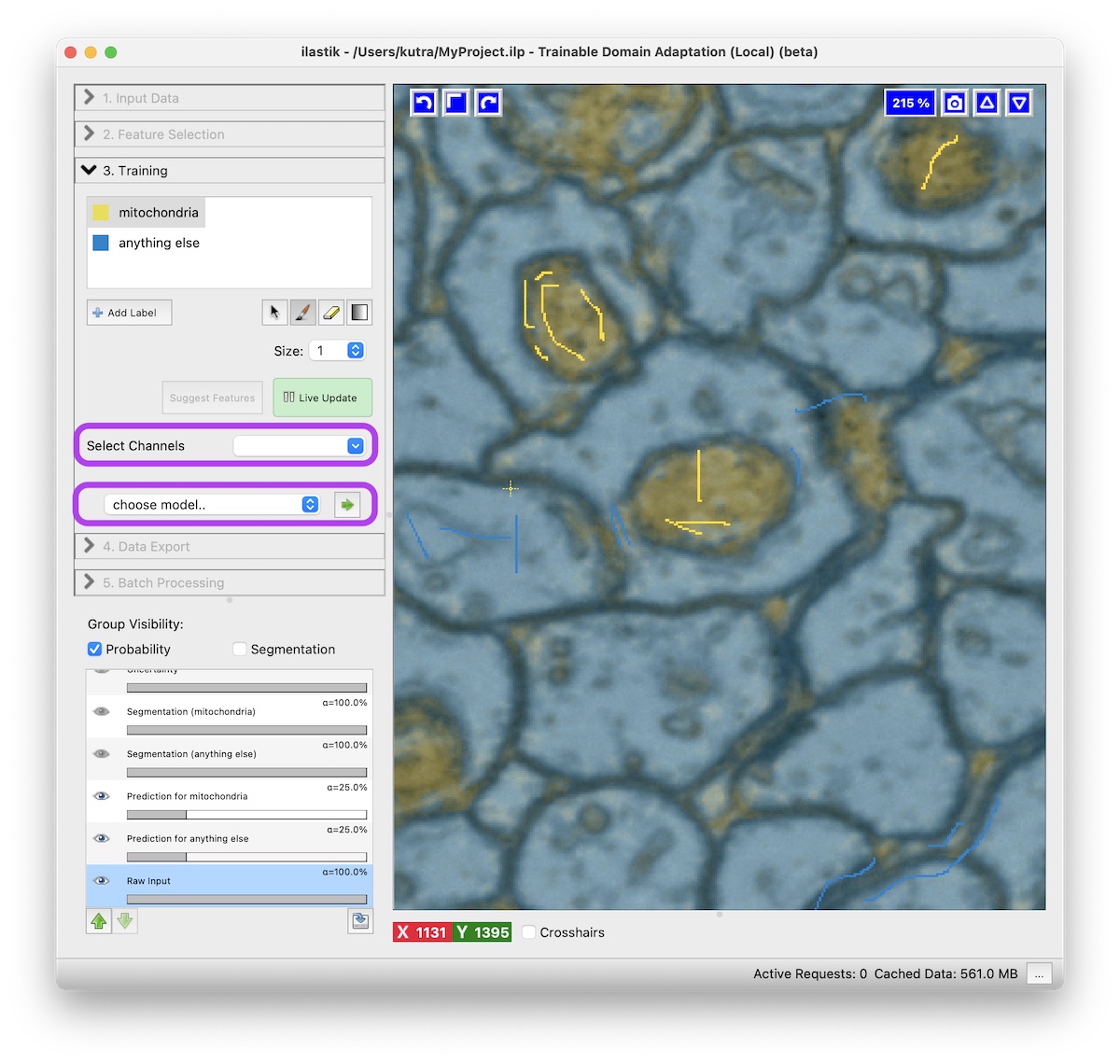Toggle eye for Segmentation (mitochondria) layer
This screenshot has height=1064, width=1120.
[102, 711]
